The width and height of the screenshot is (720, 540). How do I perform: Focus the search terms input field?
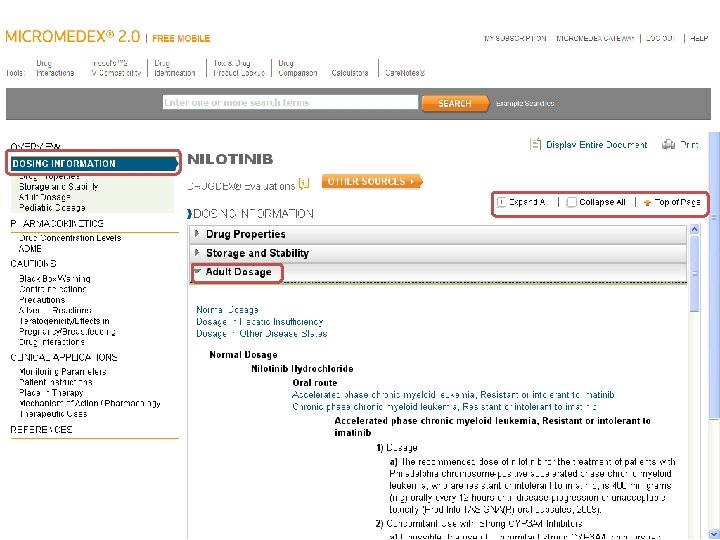[x=291, y=102]
